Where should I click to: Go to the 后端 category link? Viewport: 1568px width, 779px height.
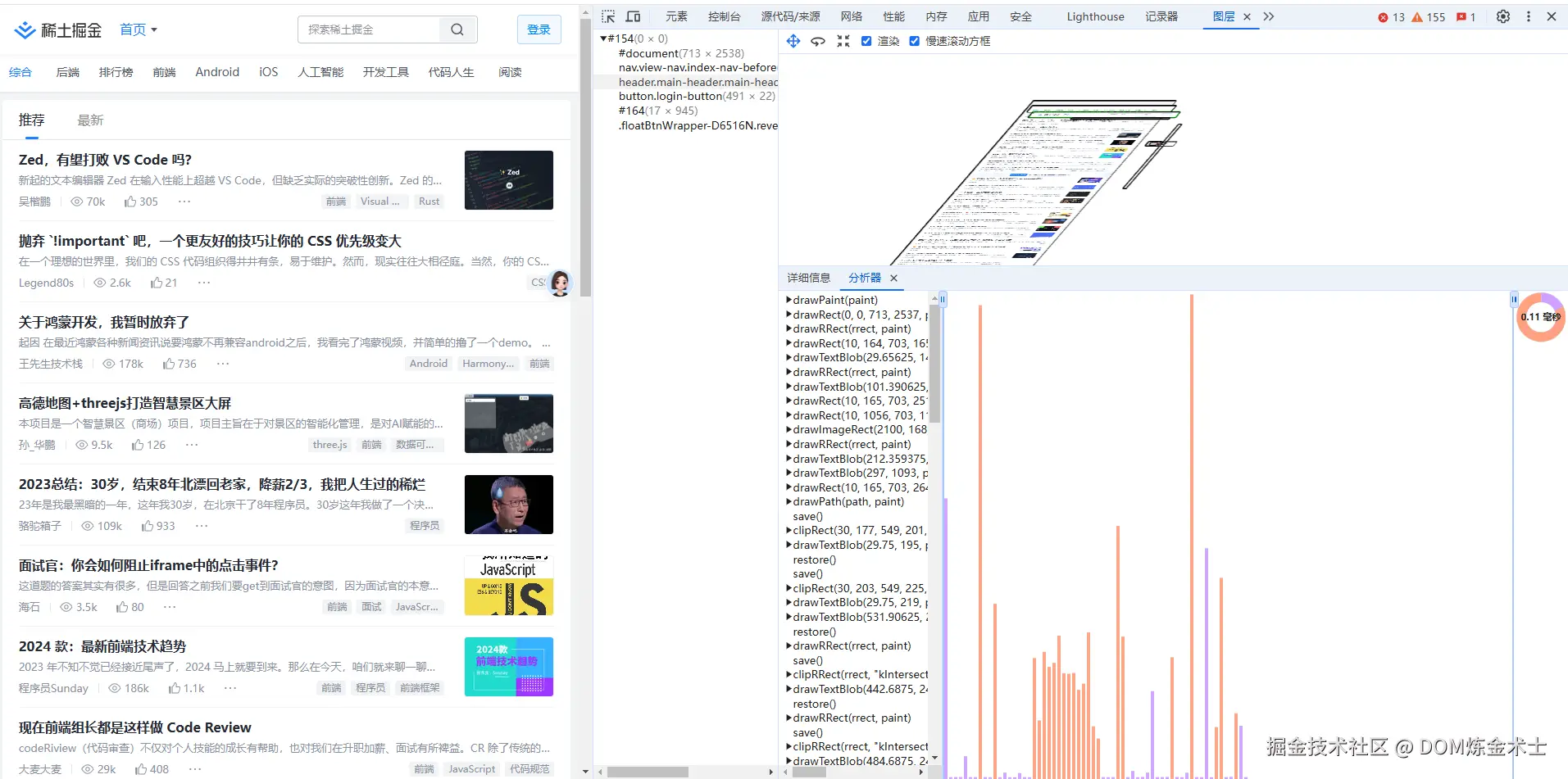(68, 72)
